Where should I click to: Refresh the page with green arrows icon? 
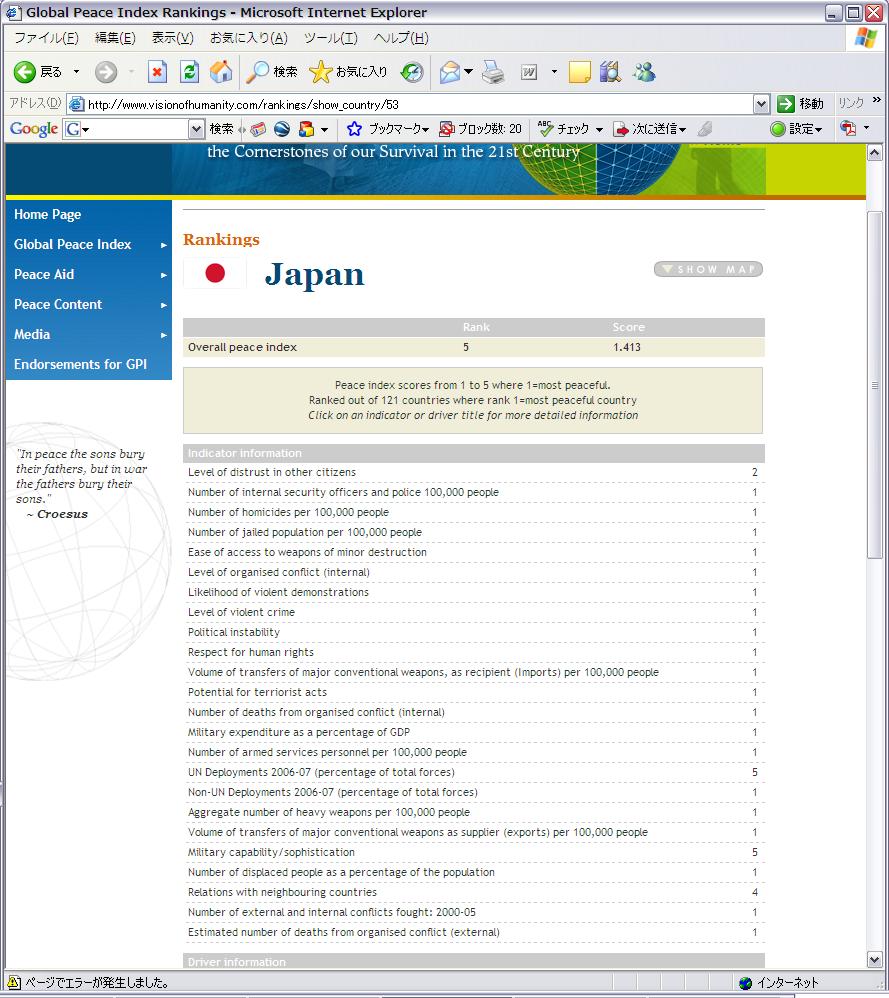click(x=189, y=72)
